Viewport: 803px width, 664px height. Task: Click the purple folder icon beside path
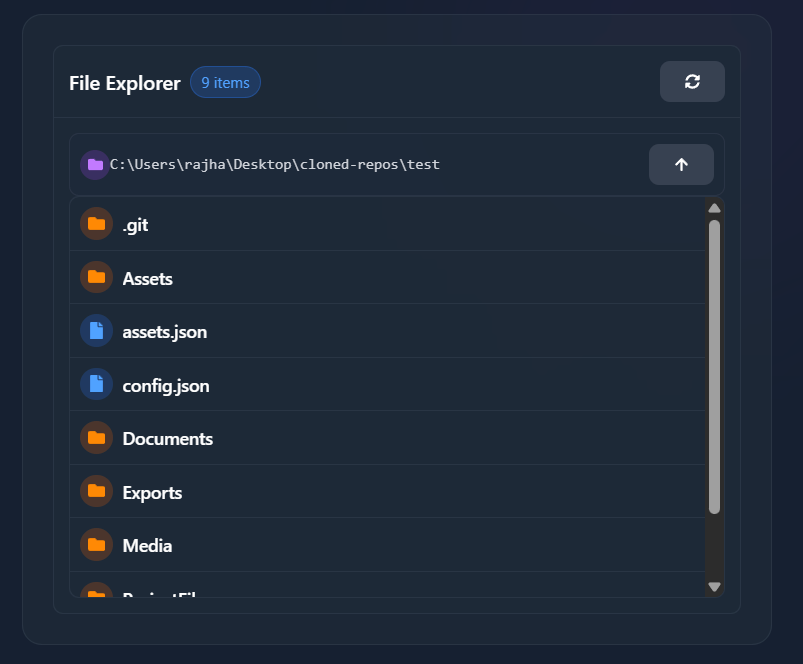coord(95,165)
